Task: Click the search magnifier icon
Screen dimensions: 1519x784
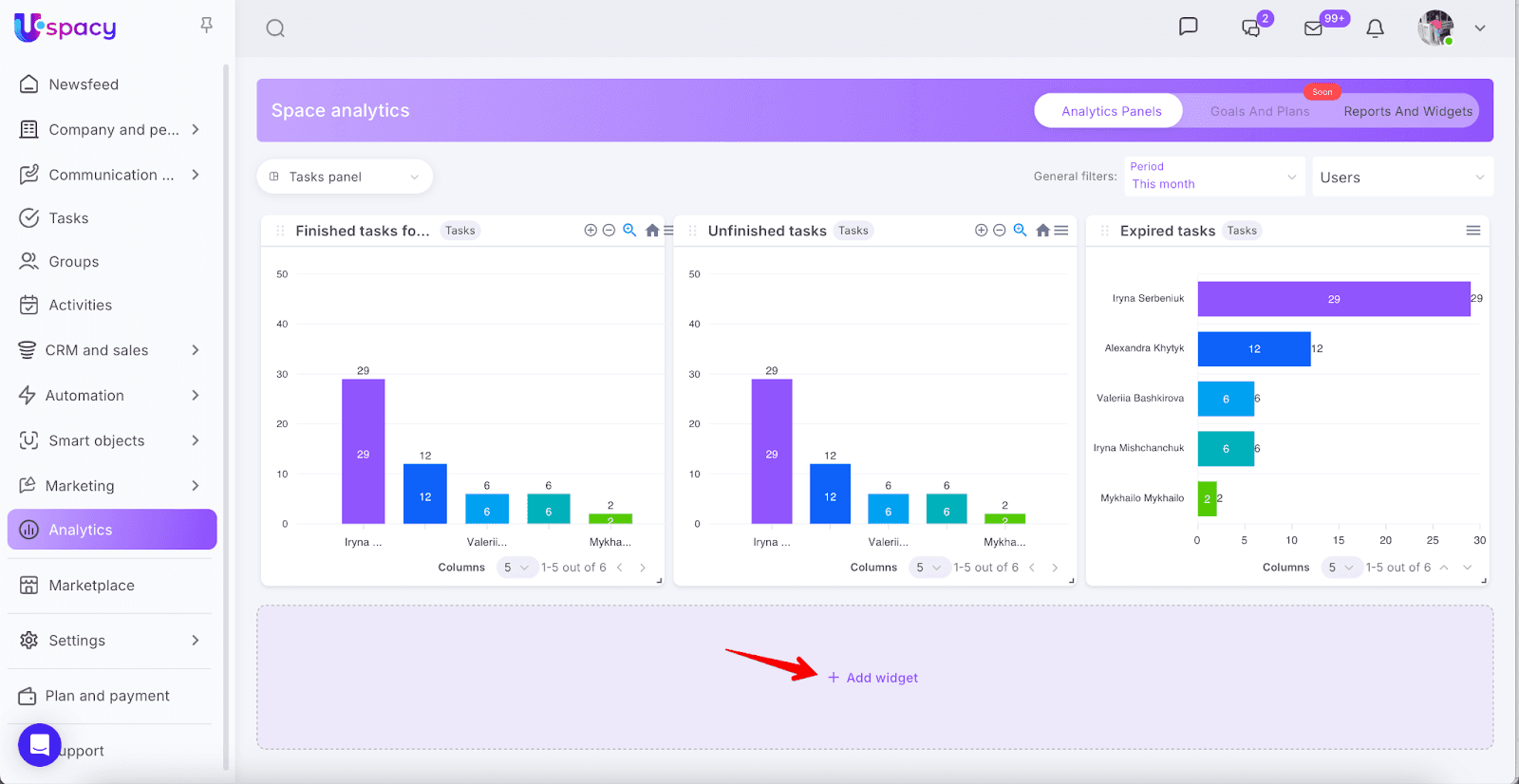Action: coord(275,28)
